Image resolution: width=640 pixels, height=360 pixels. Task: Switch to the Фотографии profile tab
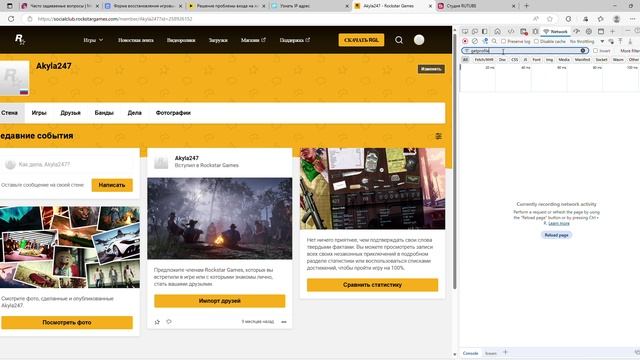[173, 113]
